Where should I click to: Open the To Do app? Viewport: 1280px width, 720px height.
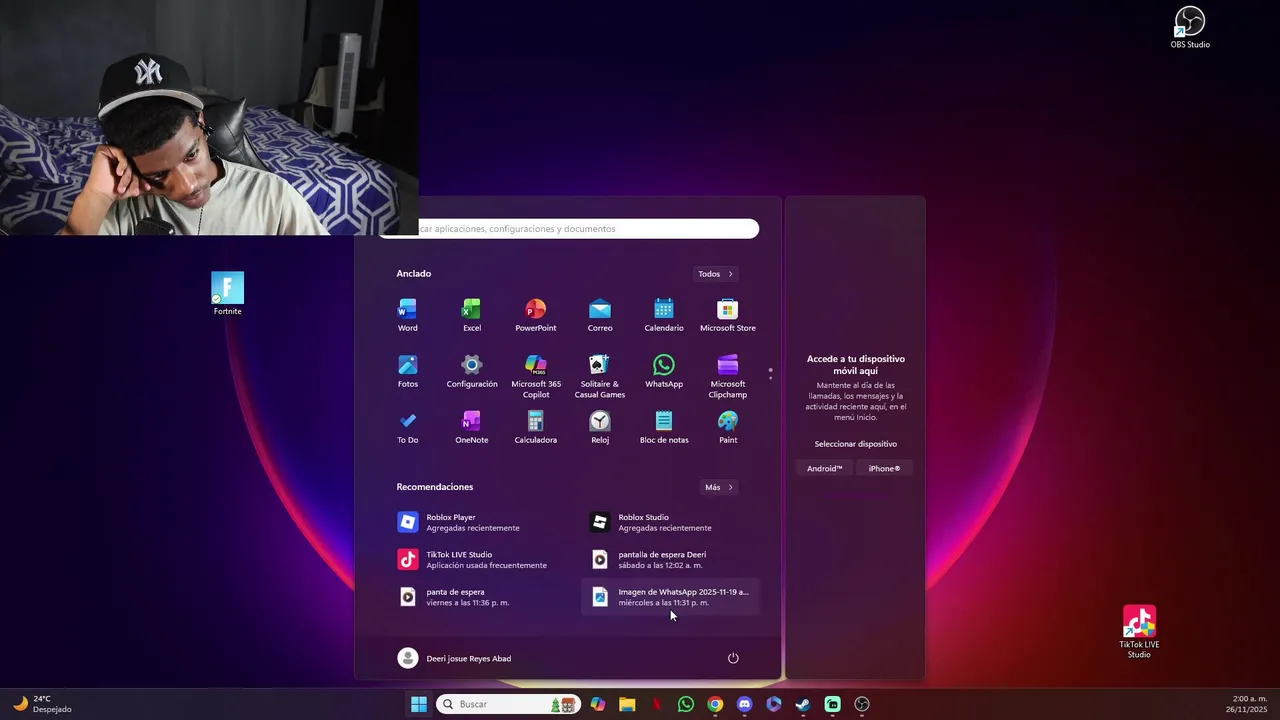point(407,427)
